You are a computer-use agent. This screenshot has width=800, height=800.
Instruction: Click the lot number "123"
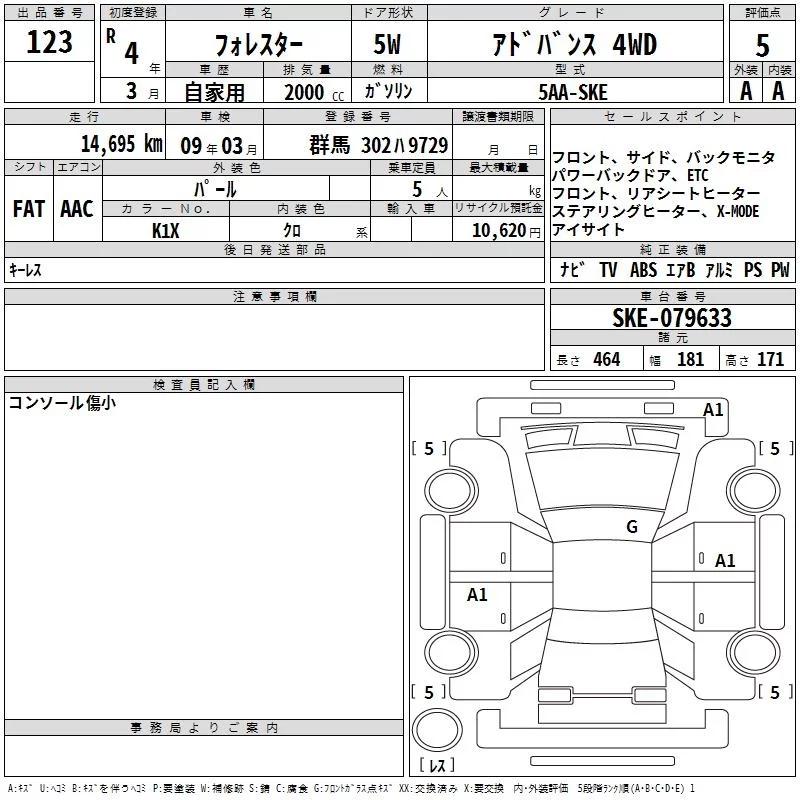pyautogui.click(x=49, y=42)
